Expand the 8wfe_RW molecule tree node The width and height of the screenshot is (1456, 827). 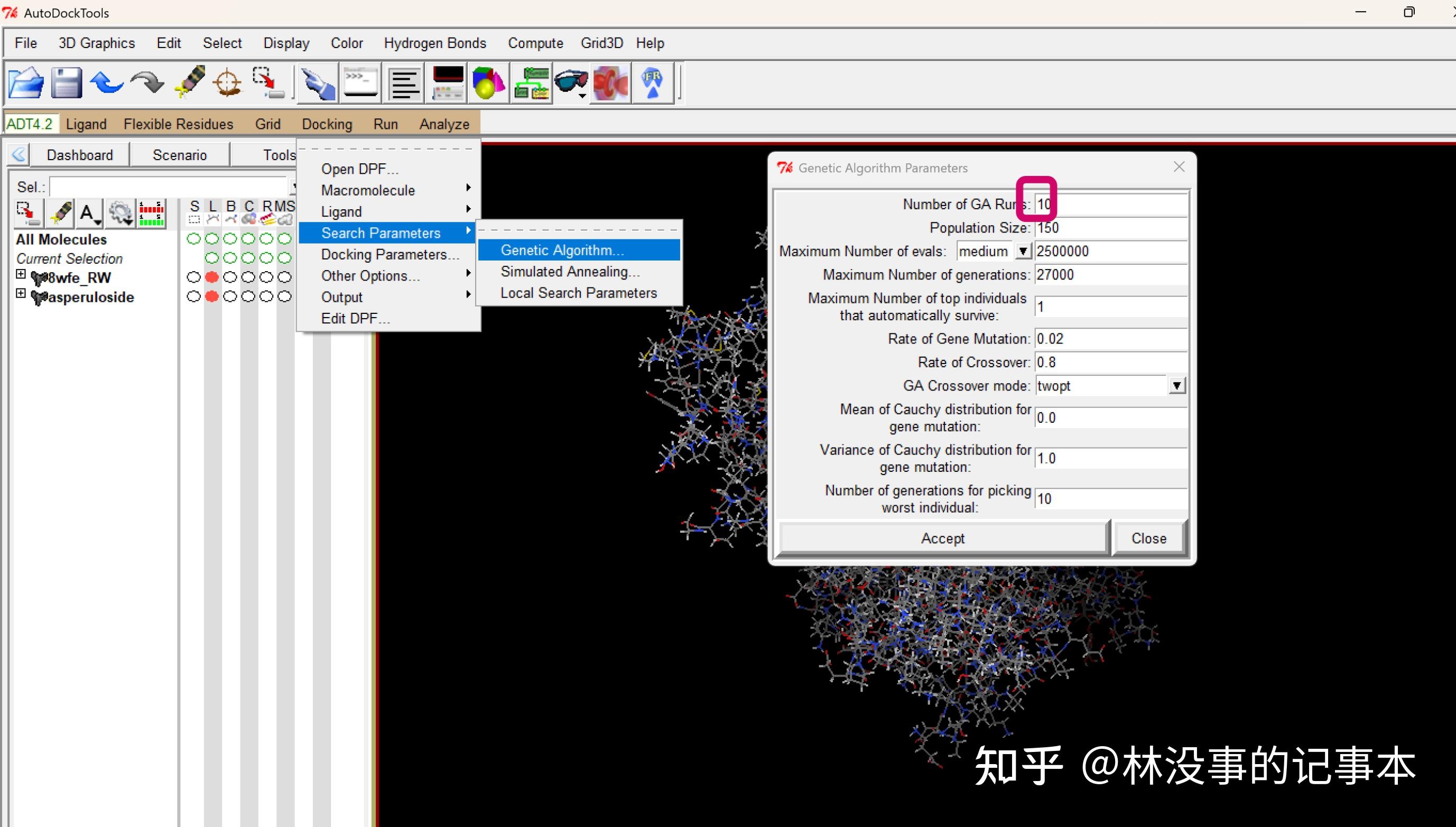21,275
